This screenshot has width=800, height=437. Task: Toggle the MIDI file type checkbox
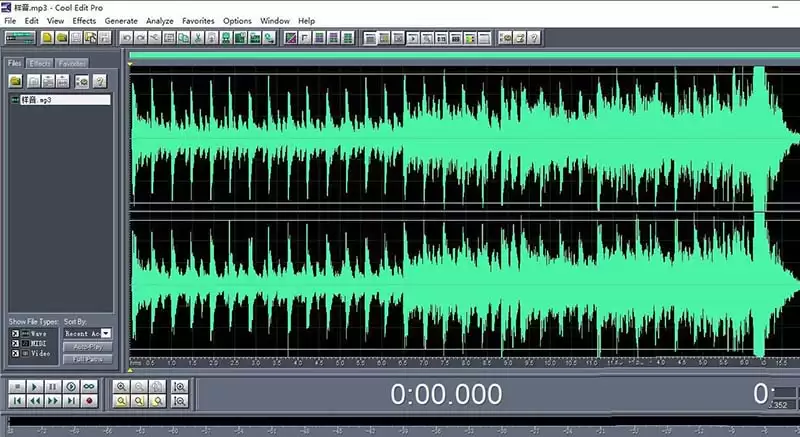click(x=15, y=344)
